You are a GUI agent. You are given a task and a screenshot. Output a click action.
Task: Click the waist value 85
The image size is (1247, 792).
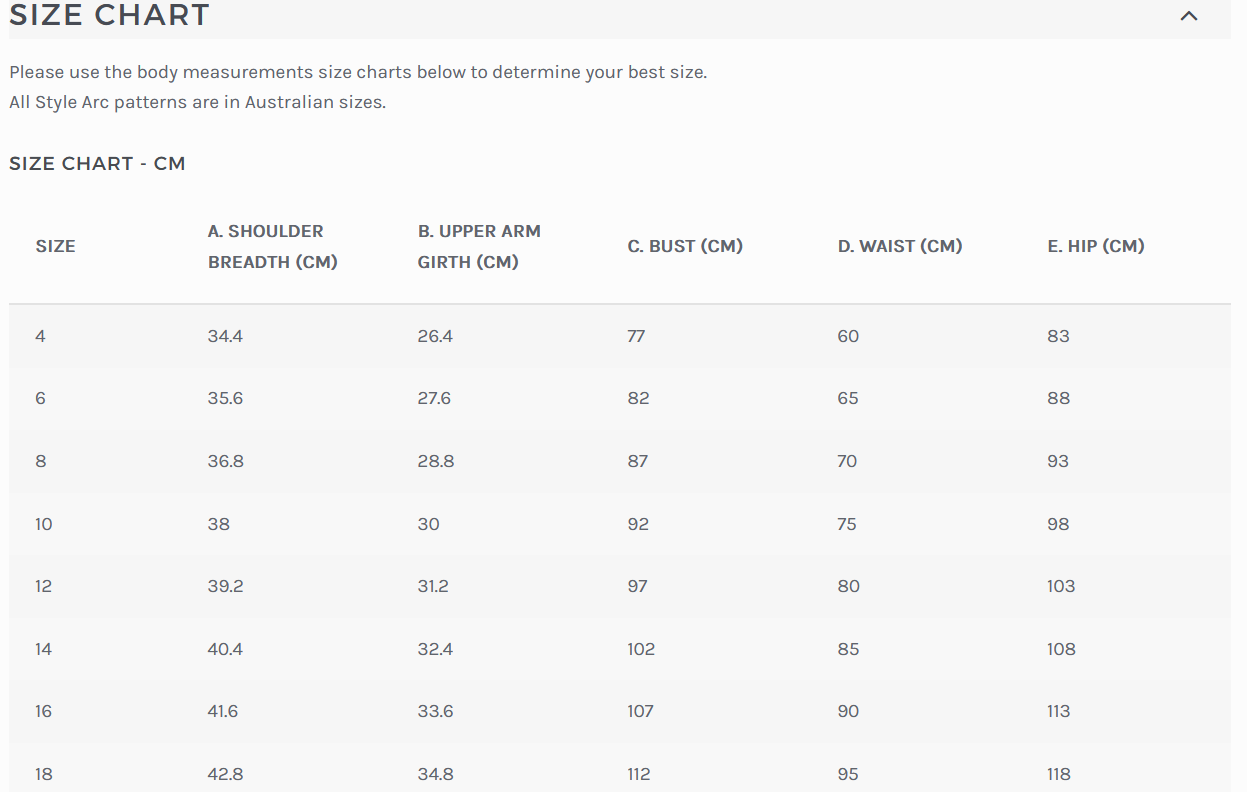(848, 649)
